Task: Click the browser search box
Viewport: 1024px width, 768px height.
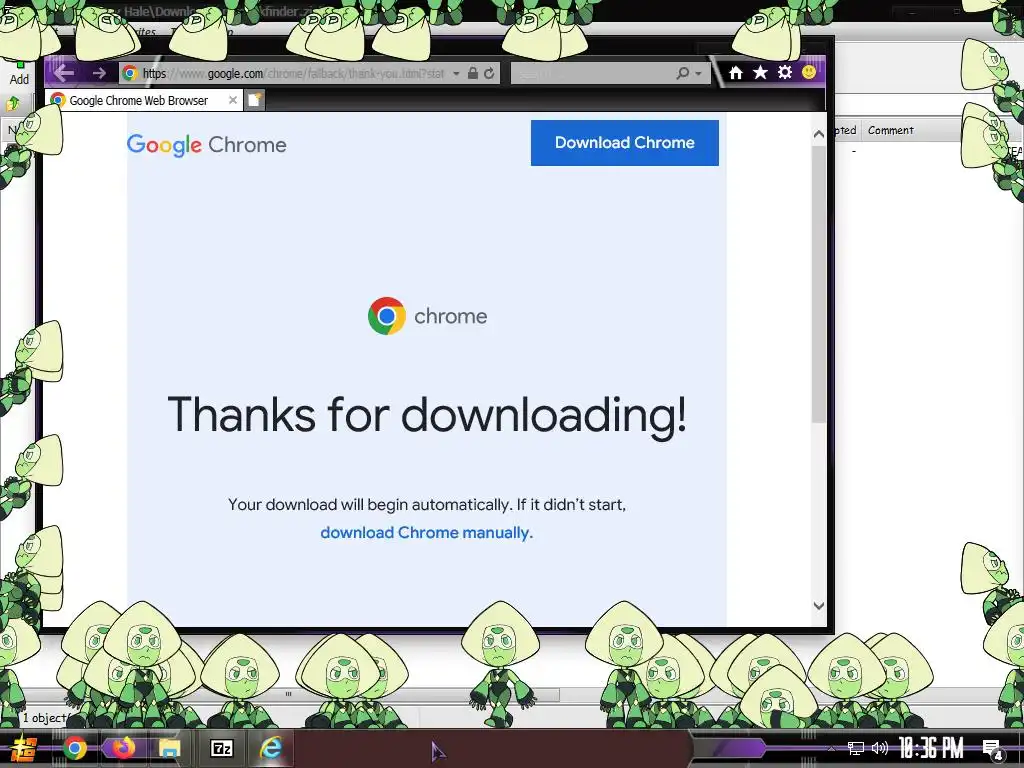Action: tap(592, 73)
